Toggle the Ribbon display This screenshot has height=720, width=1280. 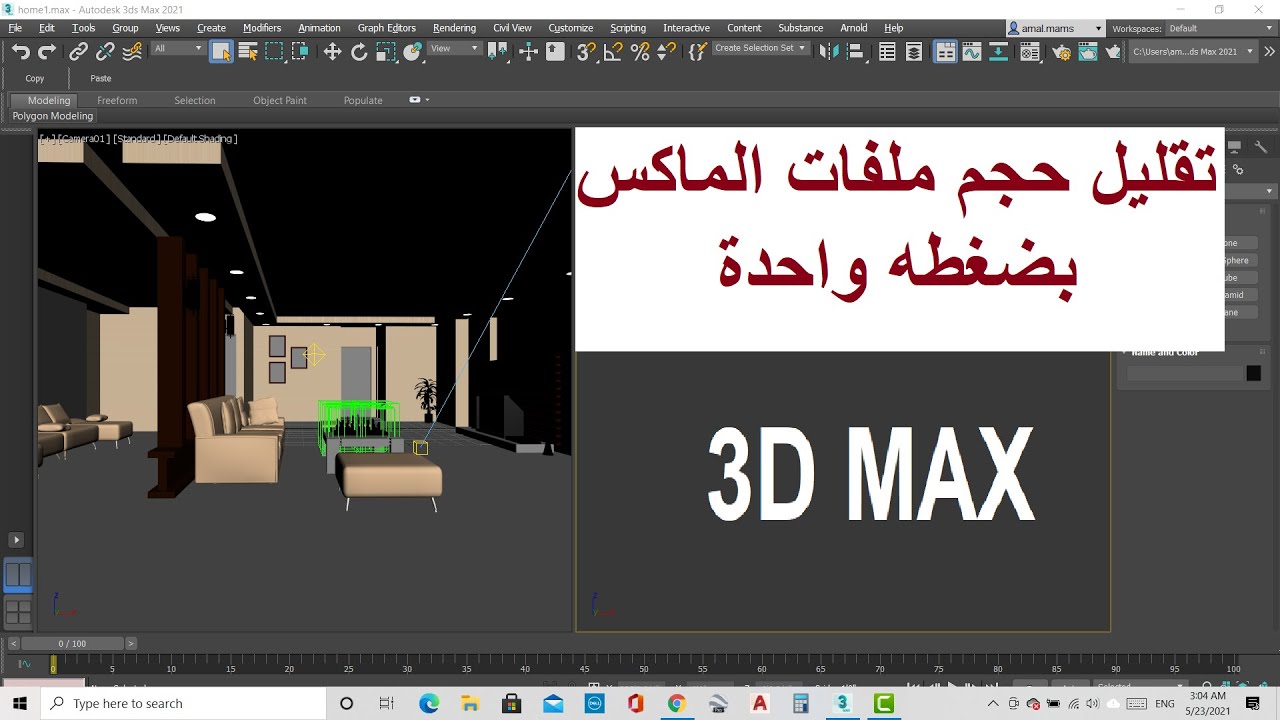coord(945,52)
